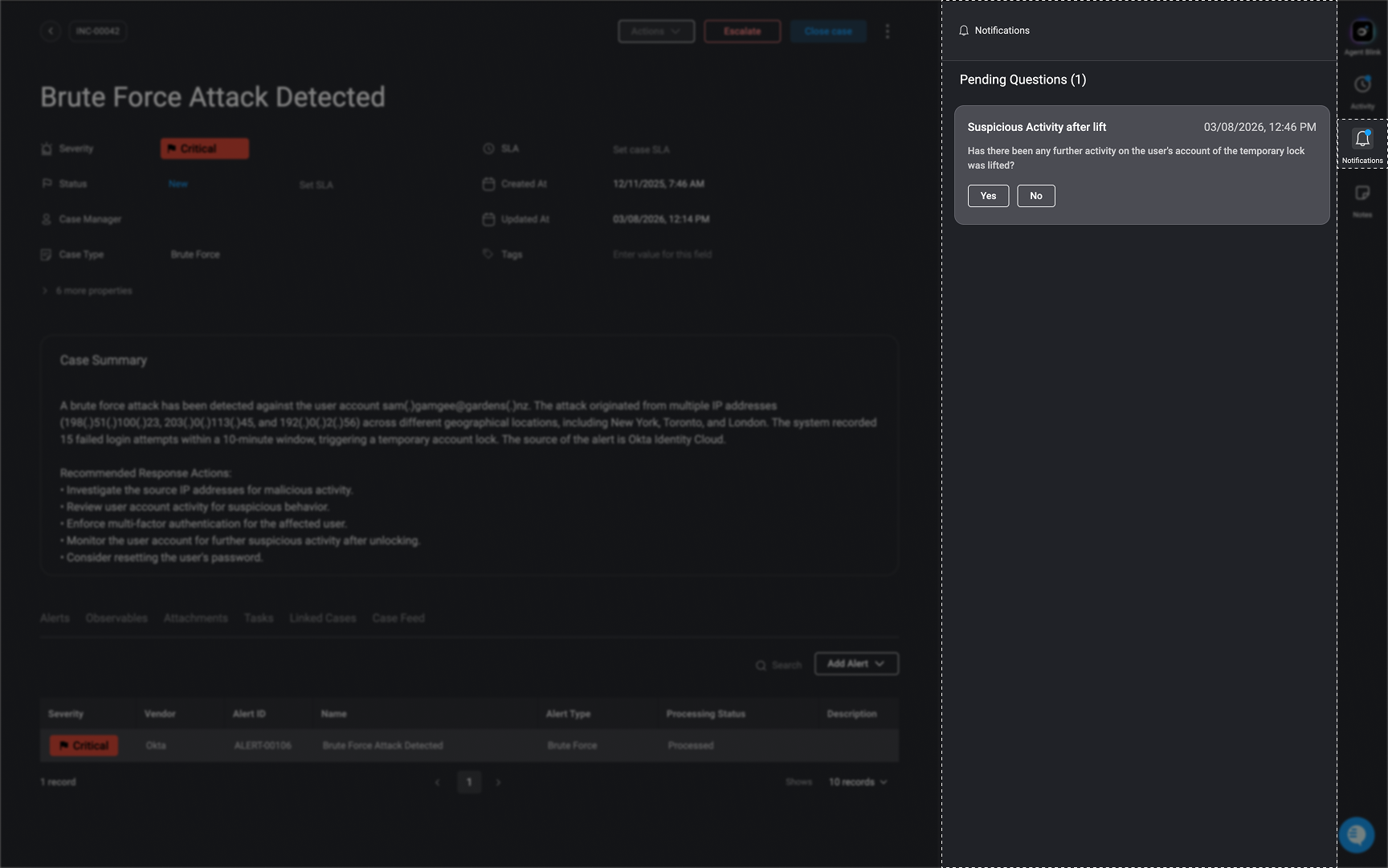
Task: Click the New status value
Action: click(x=178, y=184)
